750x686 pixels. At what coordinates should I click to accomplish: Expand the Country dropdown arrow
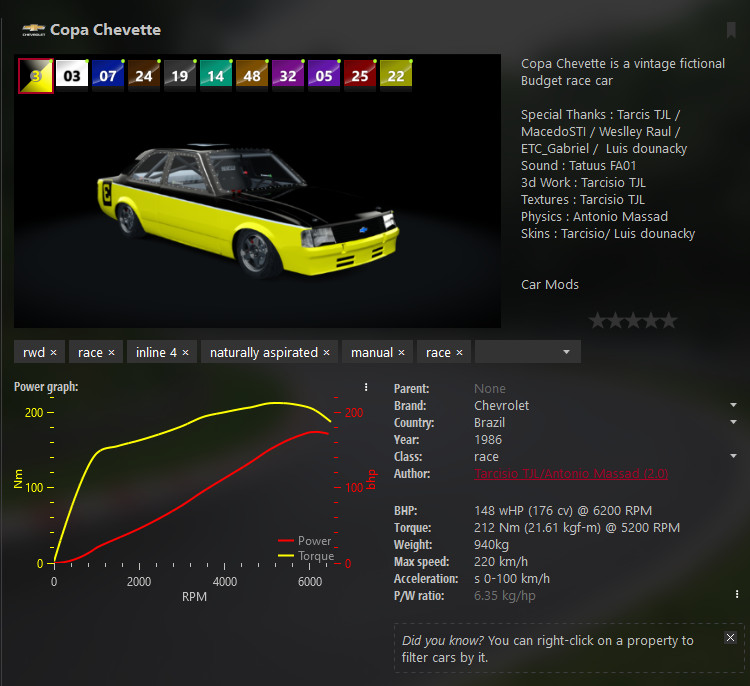coord(733,422)
